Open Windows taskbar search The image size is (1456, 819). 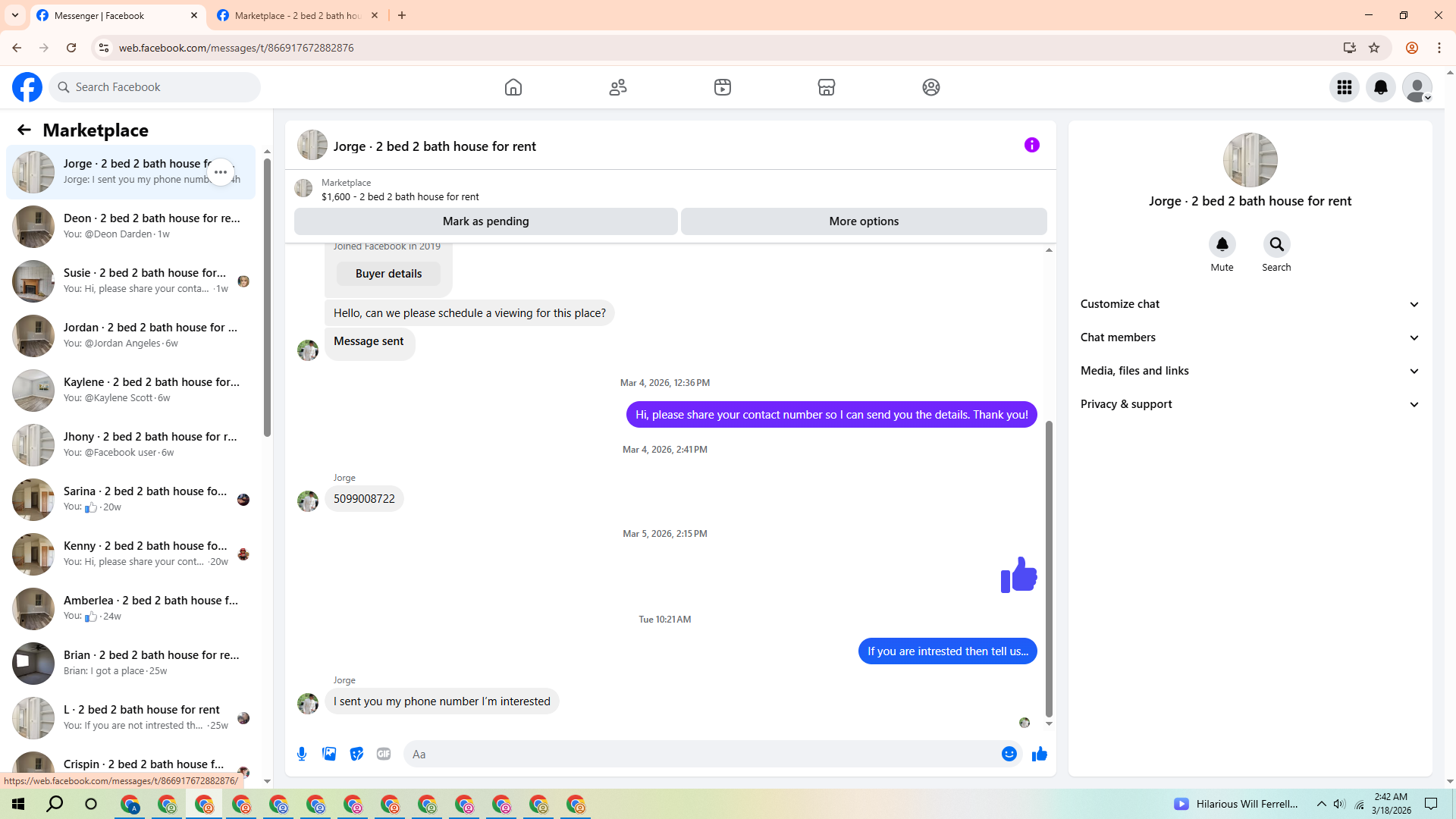(55, 804)
